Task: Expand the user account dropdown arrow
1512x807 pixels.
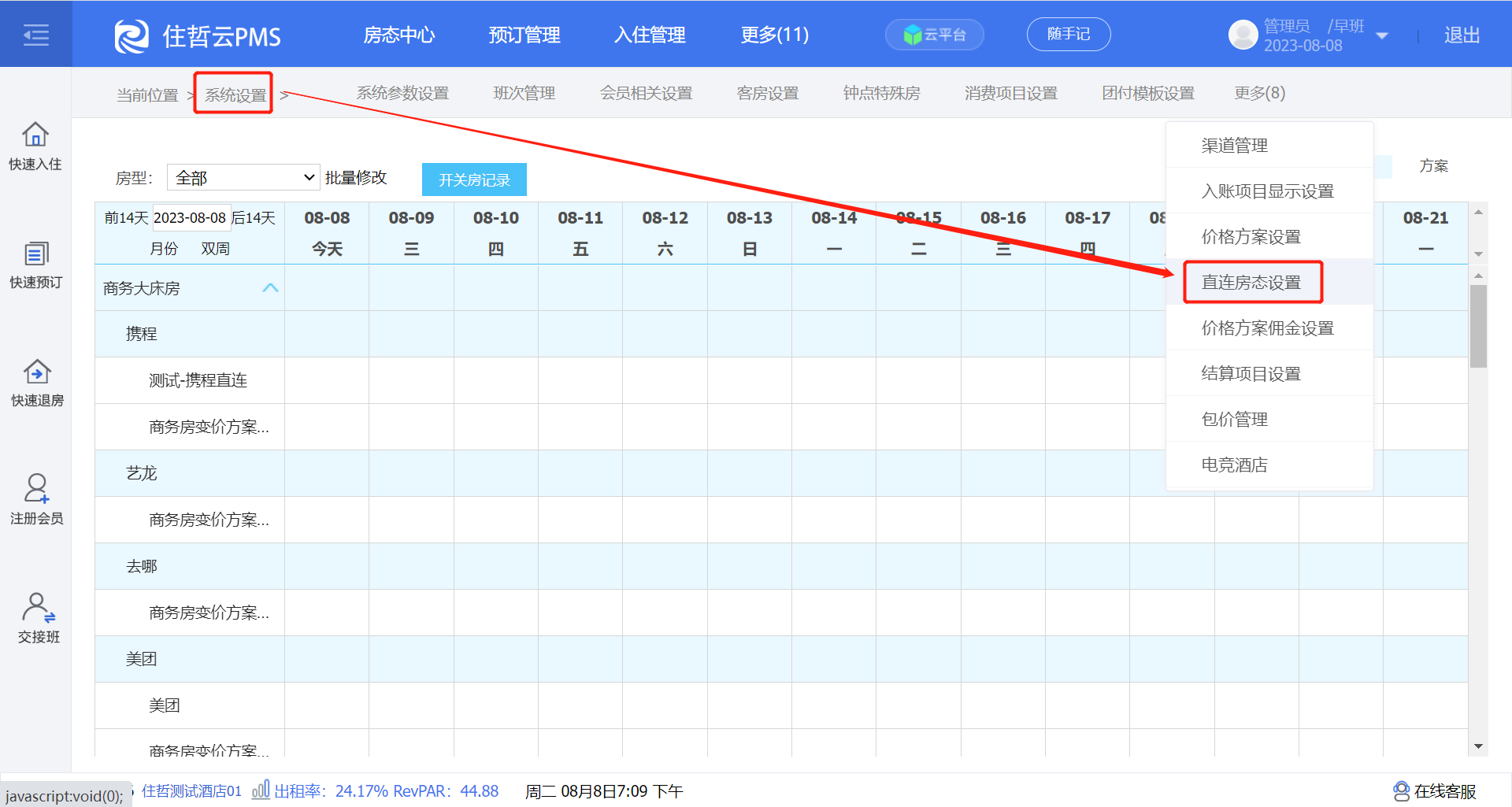Action: 1381,35
